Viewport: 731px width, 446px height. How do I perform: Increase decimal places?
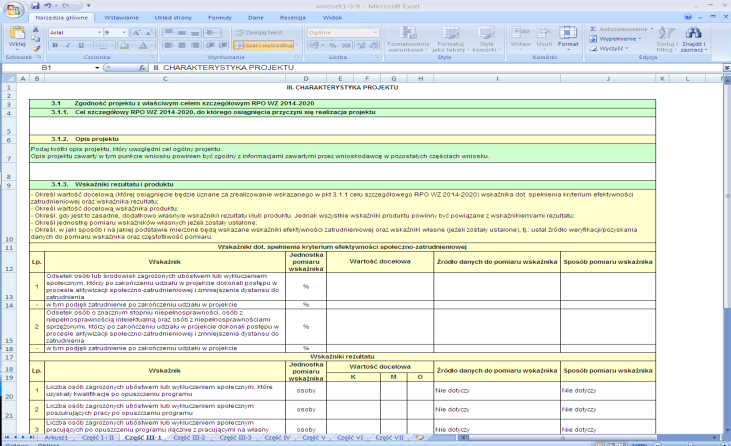tap(361, 45)
